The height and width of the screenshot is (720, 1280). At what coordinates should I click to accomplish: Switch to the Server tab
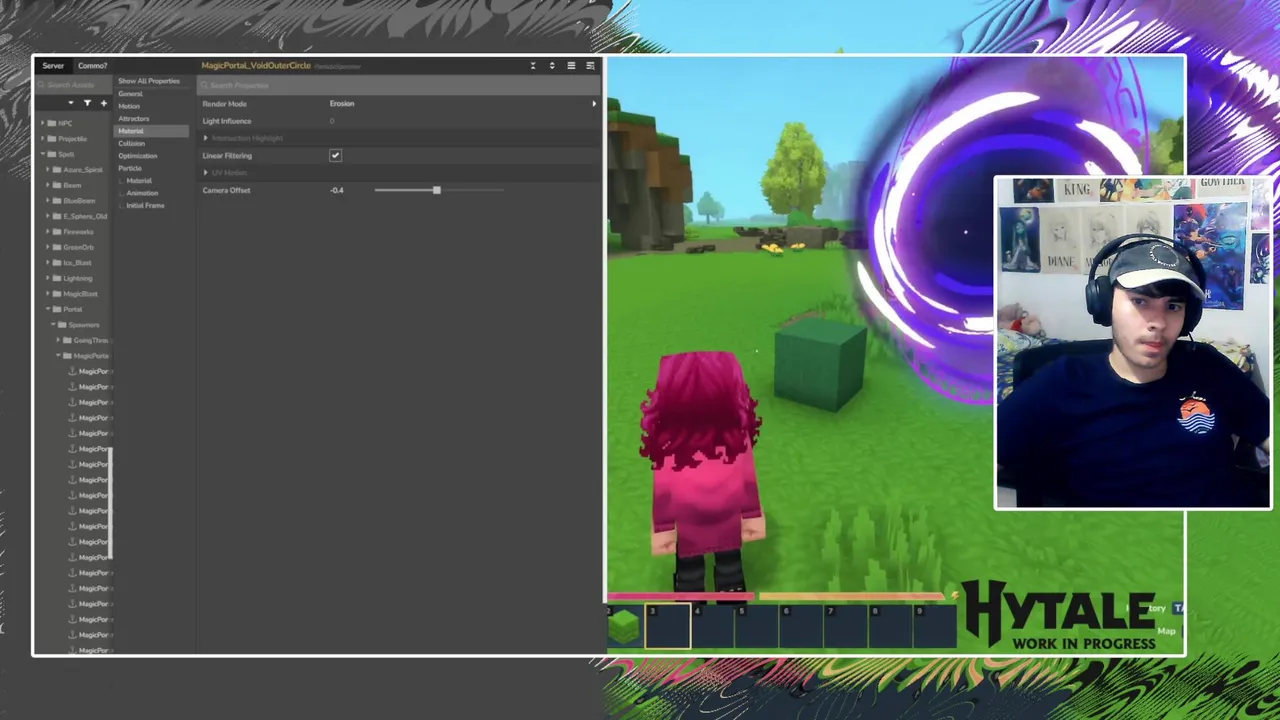53,66
